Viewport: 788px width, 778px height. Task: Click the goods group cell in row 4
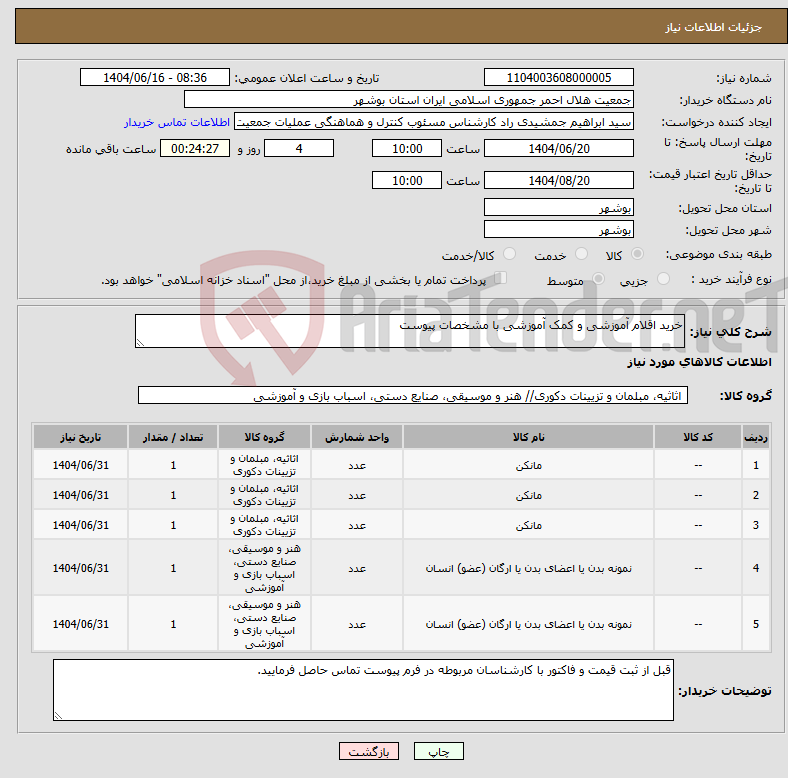point(264,568)
